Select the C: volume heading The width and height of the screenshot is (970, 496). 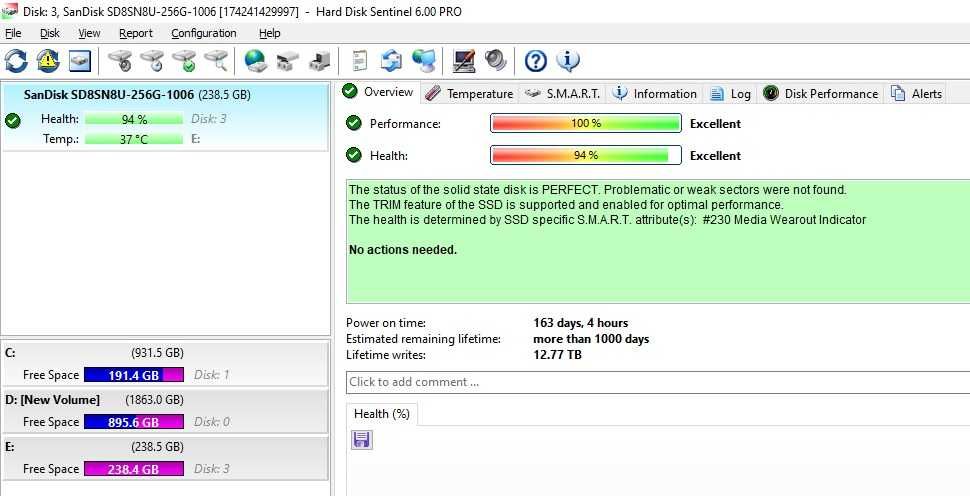tap(10, 353)
